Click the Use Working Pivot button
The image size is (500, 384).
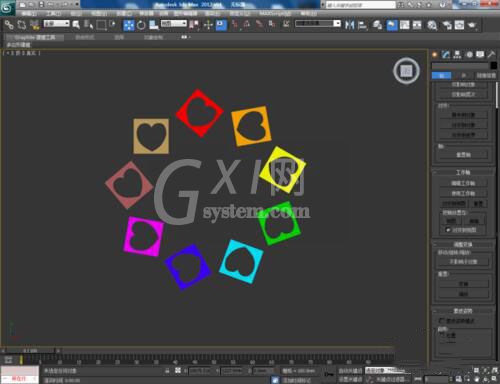pyautogui.click(x=463, y=193)
